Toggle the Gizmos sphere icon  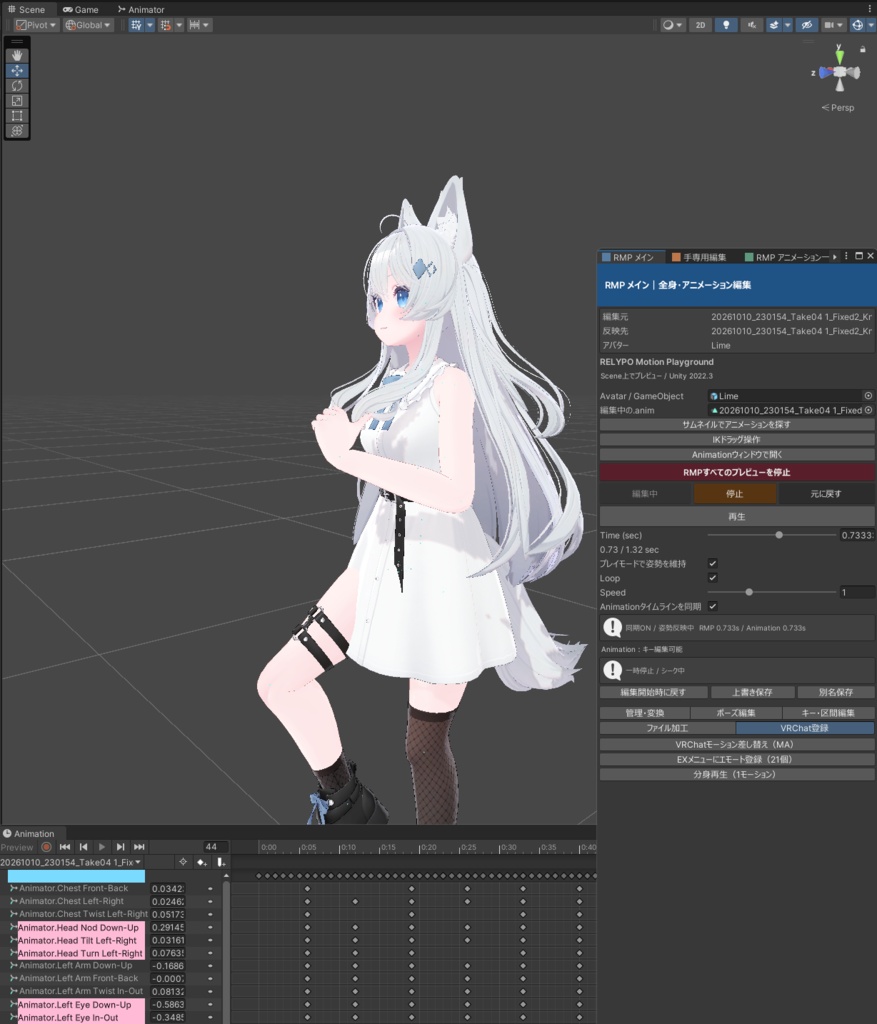857,25
